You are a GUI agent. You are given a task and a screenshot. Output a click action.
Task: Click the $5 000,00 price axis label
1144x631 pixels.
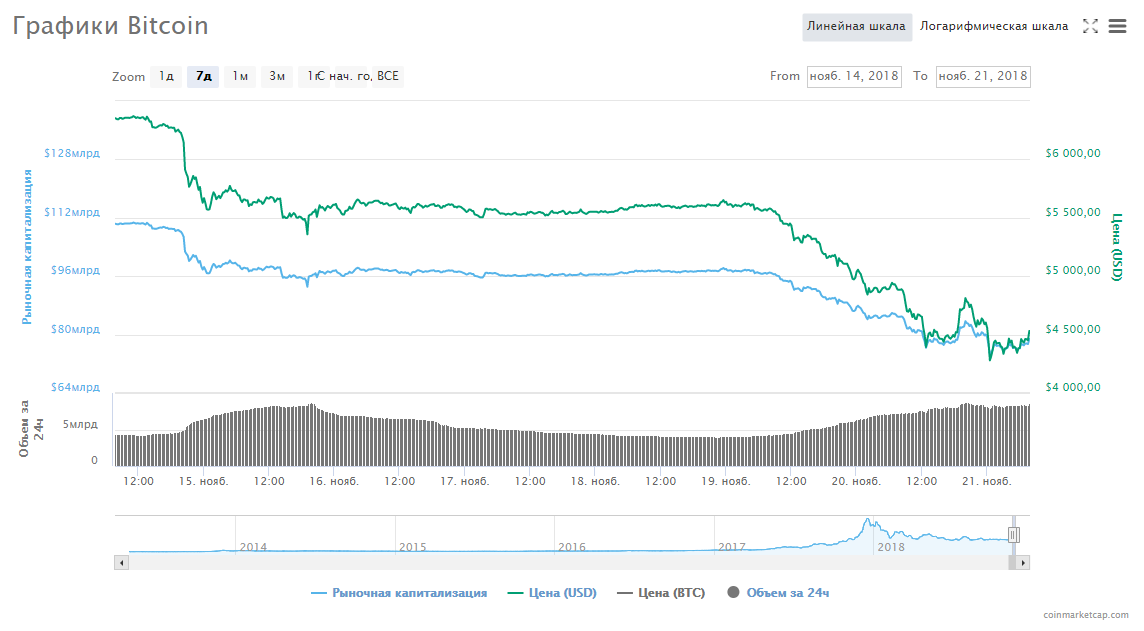[1072, 270]
